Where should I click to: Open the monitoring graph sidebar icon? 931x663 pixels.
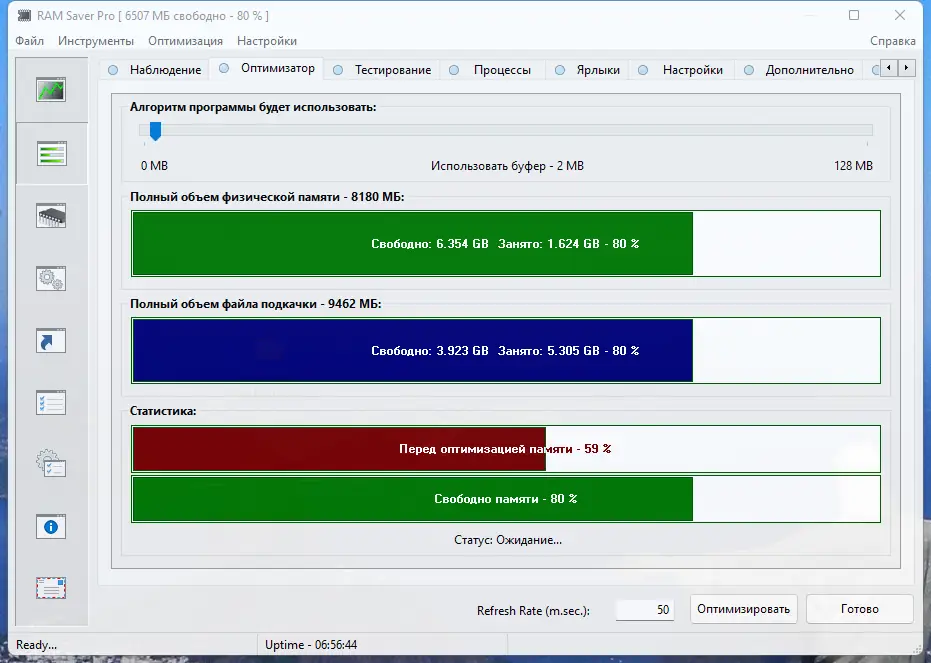pos(51,90)
